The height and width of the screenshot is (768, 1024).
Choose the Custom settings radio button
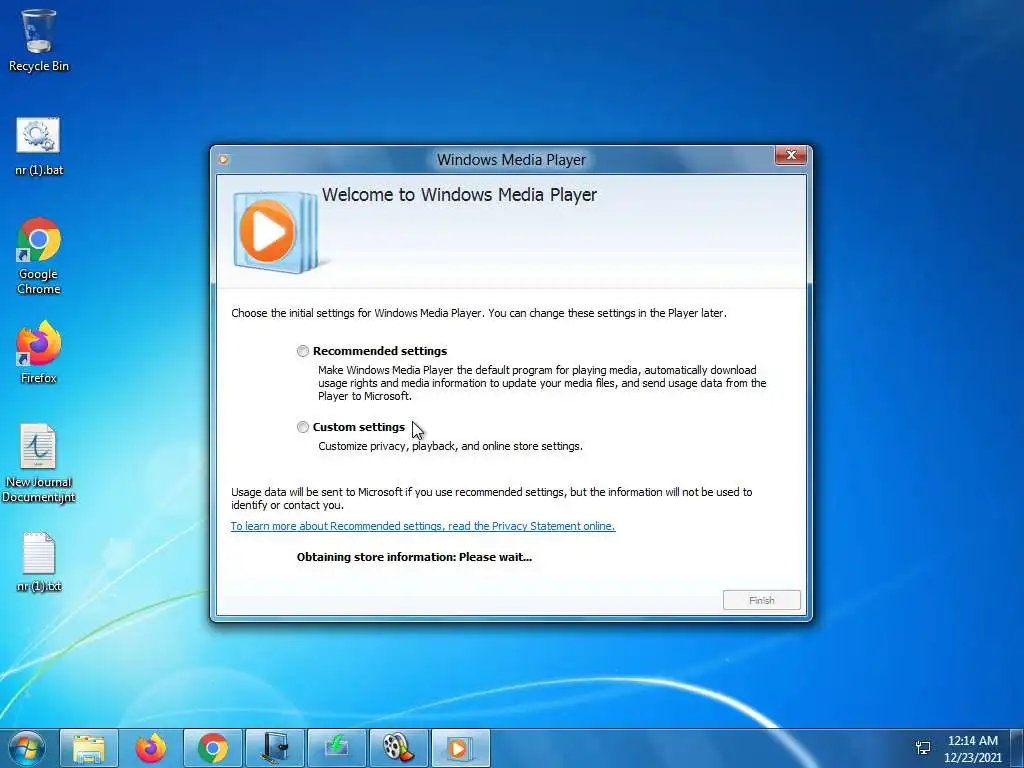[302, 427]
